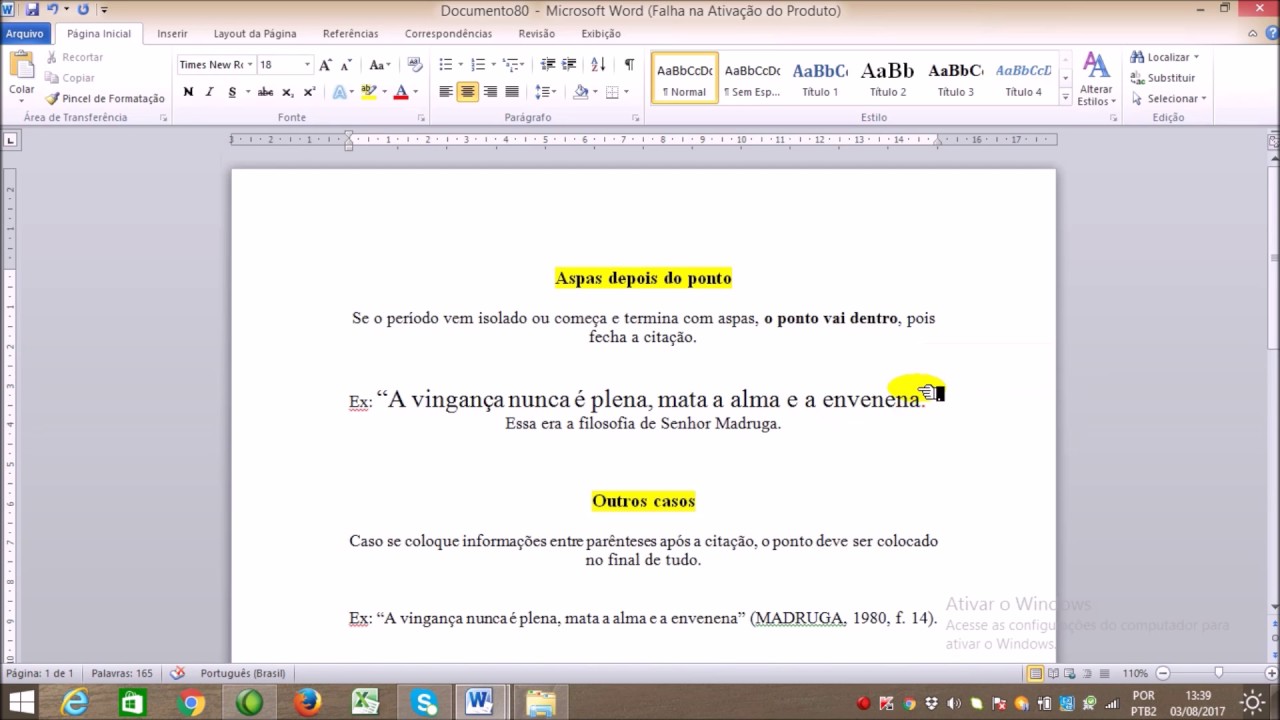Open Word help question mark
Viewport: 1280px width, 720px height.
[1270, 33]
